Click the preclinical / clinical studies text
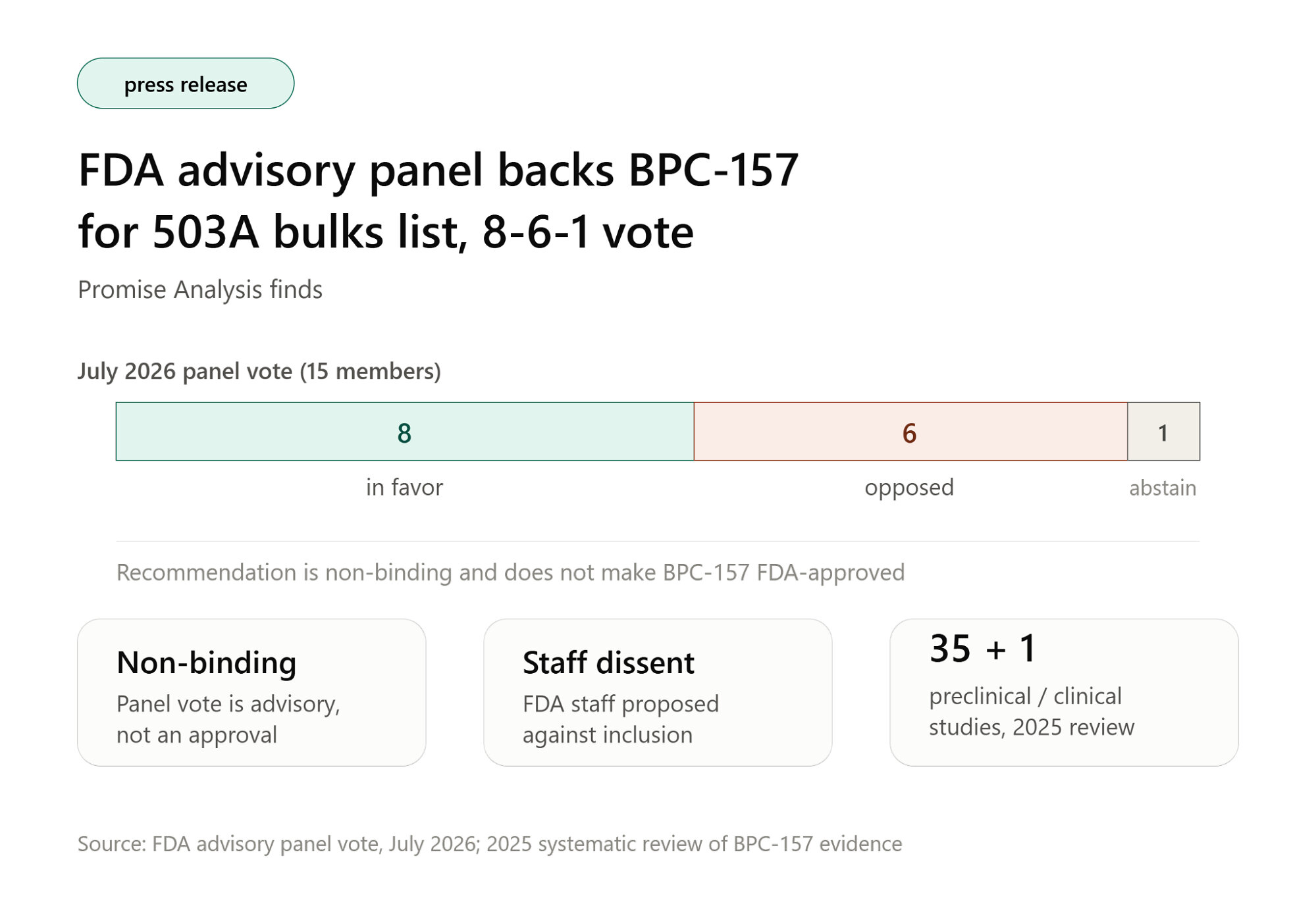 point(1032,712)
